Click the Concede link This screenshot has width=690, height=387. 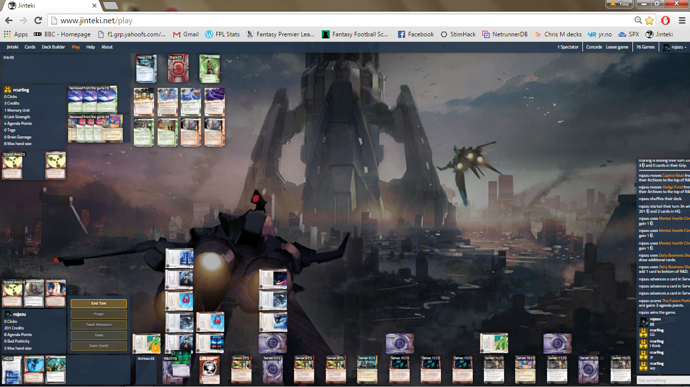(594, 47)
